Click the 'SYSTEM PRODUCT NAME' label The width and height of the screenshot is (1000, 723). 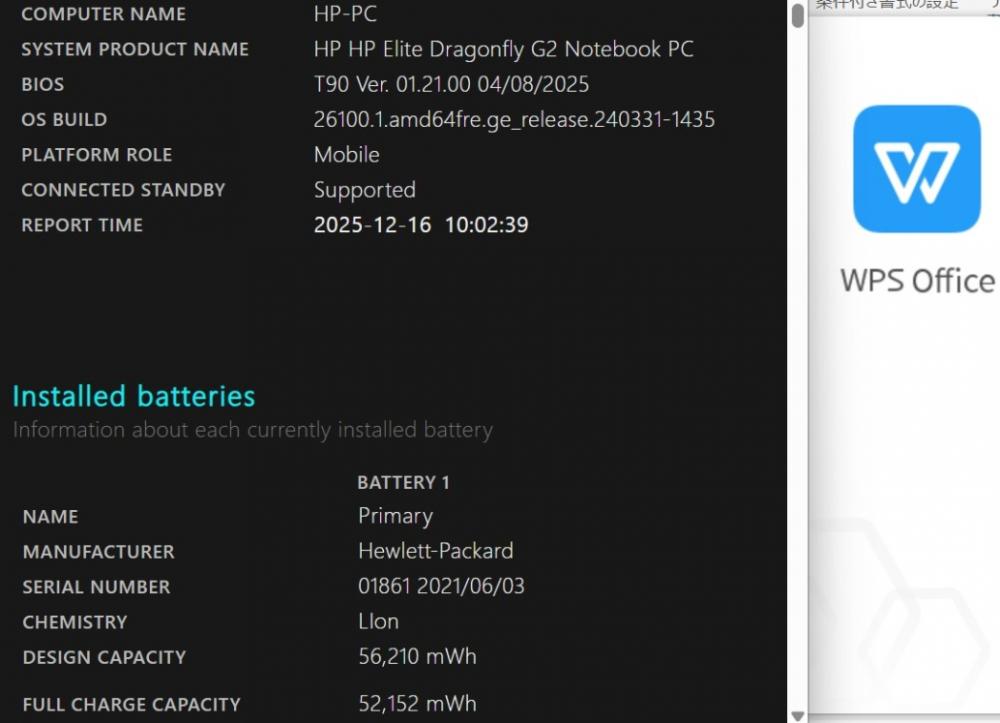(x=135, y=49)
